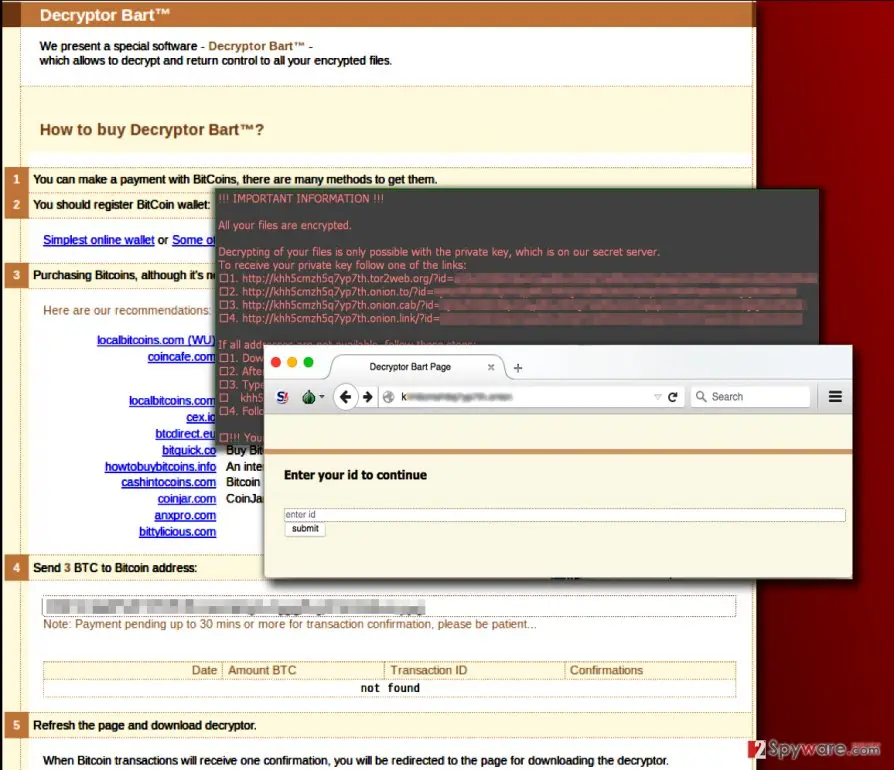Open the anxpro.com link
This screenshot has height=770, width=894.
point(185,515)
